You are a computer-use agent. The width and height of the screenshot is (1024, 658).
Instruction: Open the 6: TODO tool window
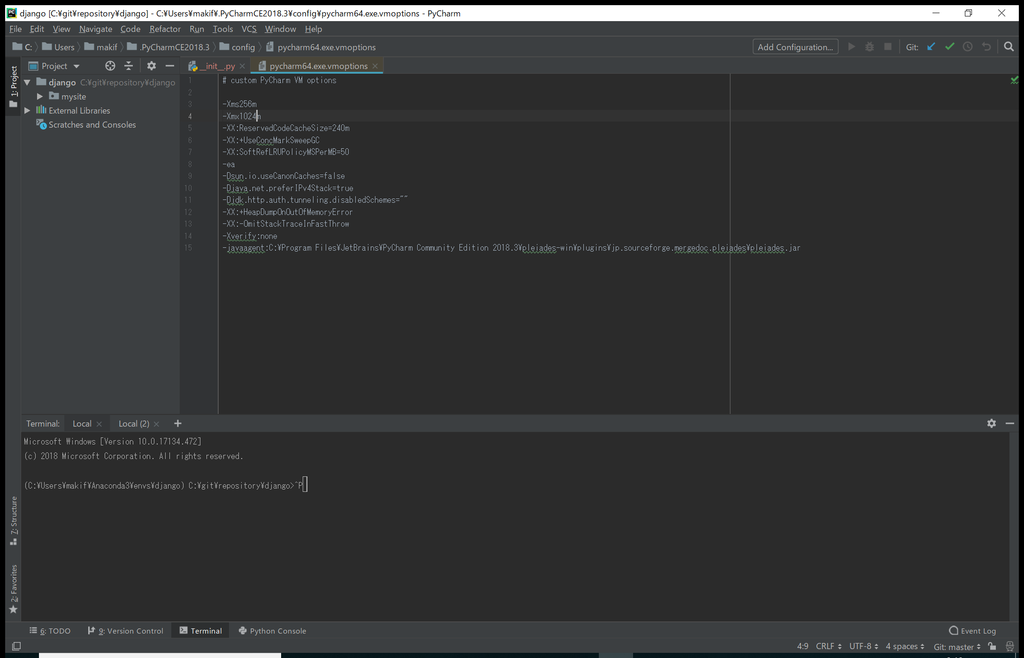click(x=50, y=631)
